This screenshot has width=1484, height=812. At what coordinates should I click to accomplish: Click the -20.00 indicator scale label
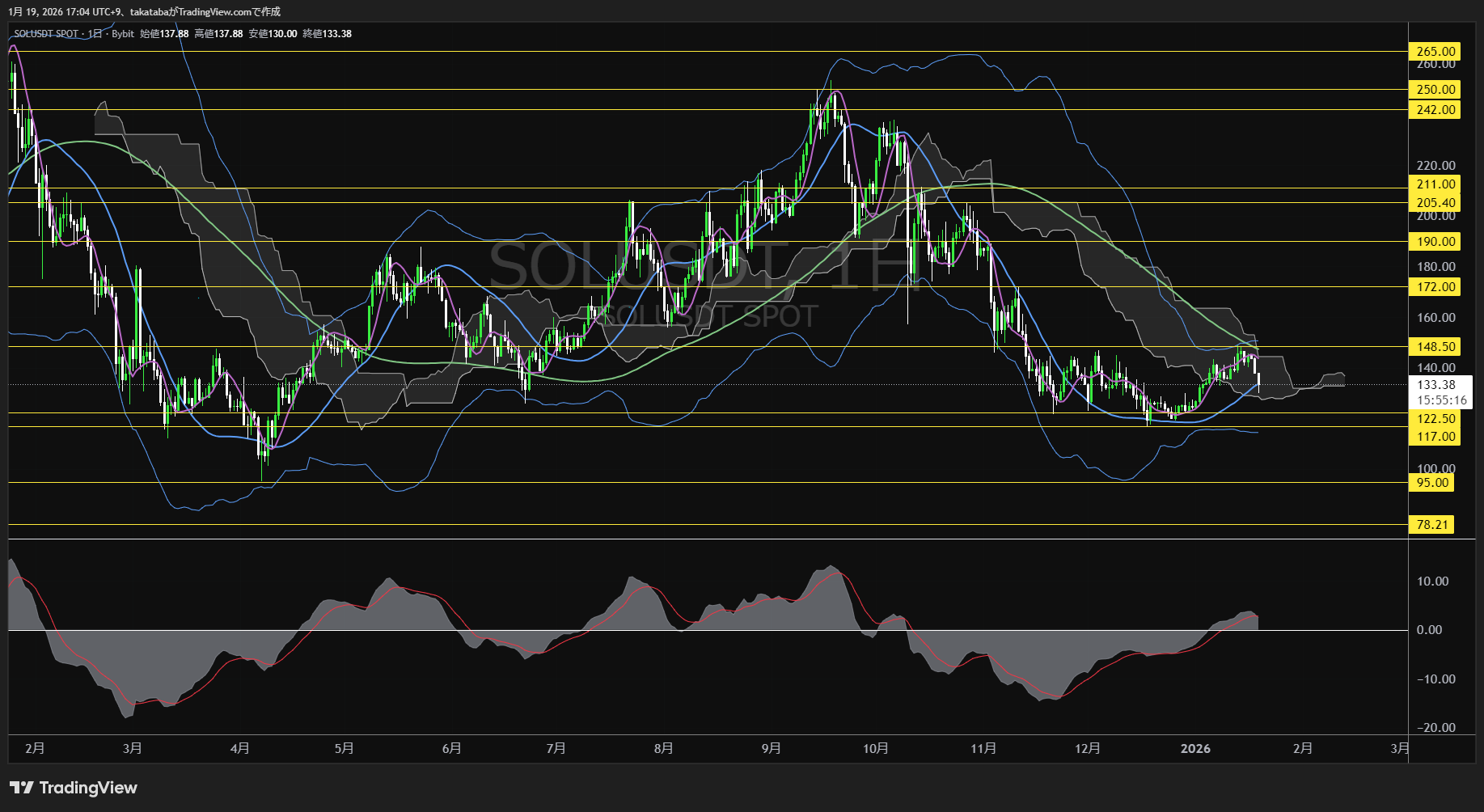point(1435,728)
